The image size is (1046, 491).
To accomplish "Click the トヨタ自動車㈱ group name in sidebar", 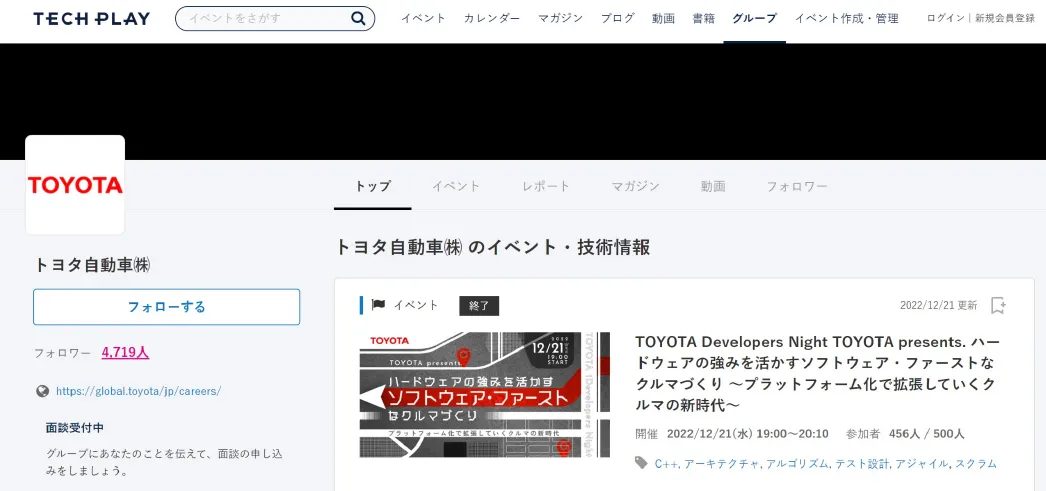I will (92, 265).
